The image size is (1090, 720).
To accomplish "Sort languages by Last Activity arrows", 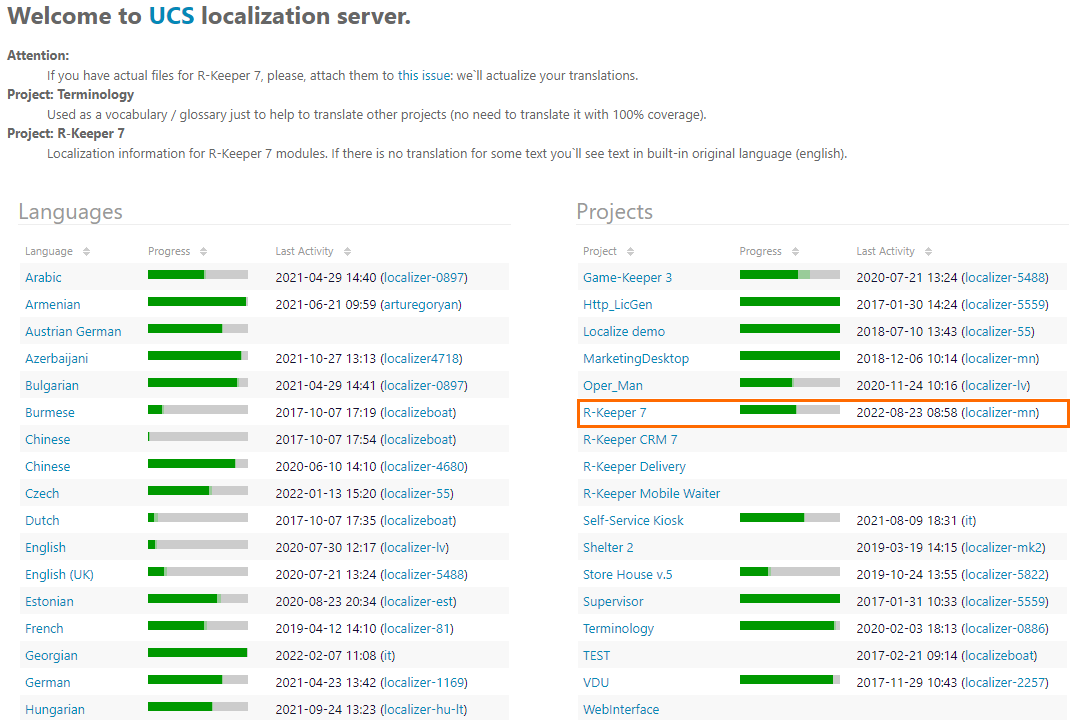I will click(x=348, y=252).
